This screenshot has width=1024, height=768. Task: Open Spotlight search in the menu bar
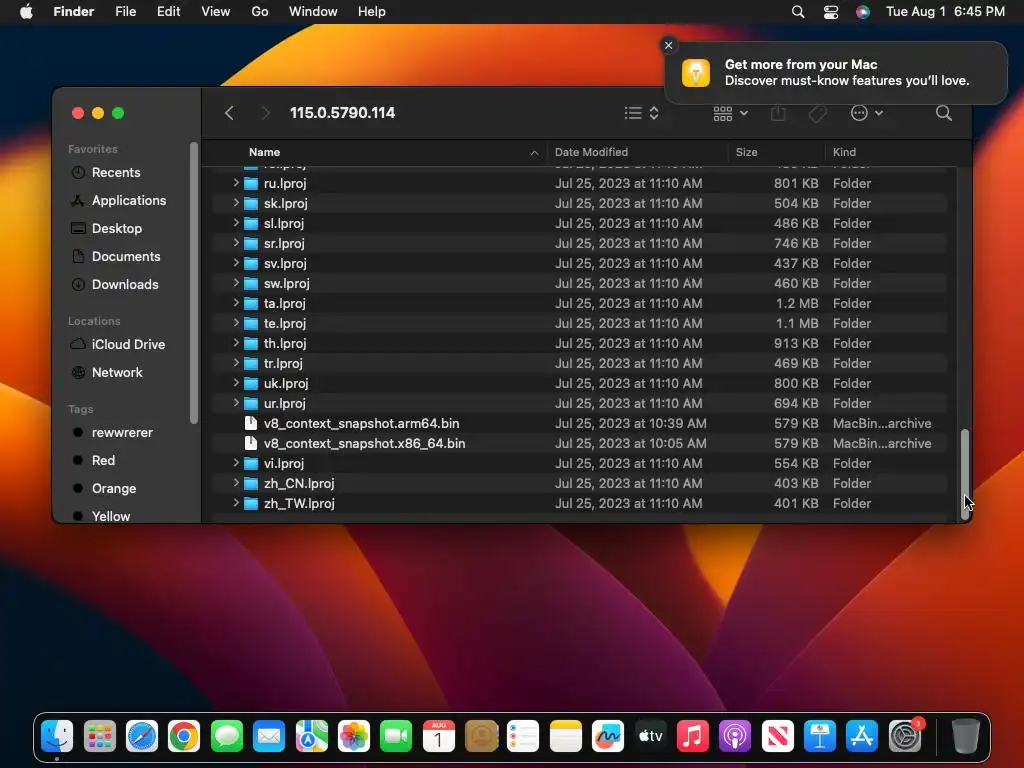coord(798,12)
